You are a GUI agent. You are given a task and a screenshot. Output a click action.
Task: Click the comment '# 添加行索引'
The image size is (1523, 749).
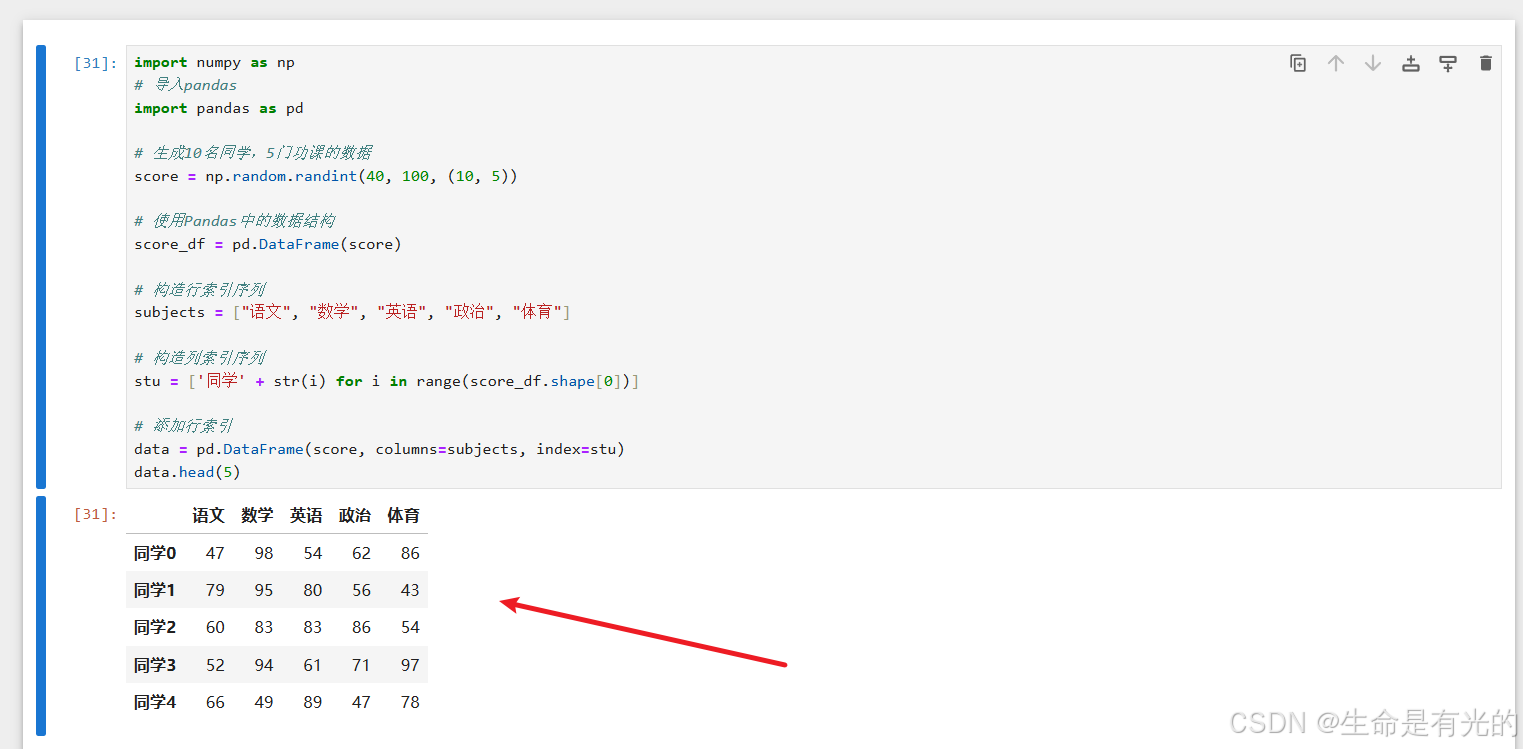pos(184,426)
